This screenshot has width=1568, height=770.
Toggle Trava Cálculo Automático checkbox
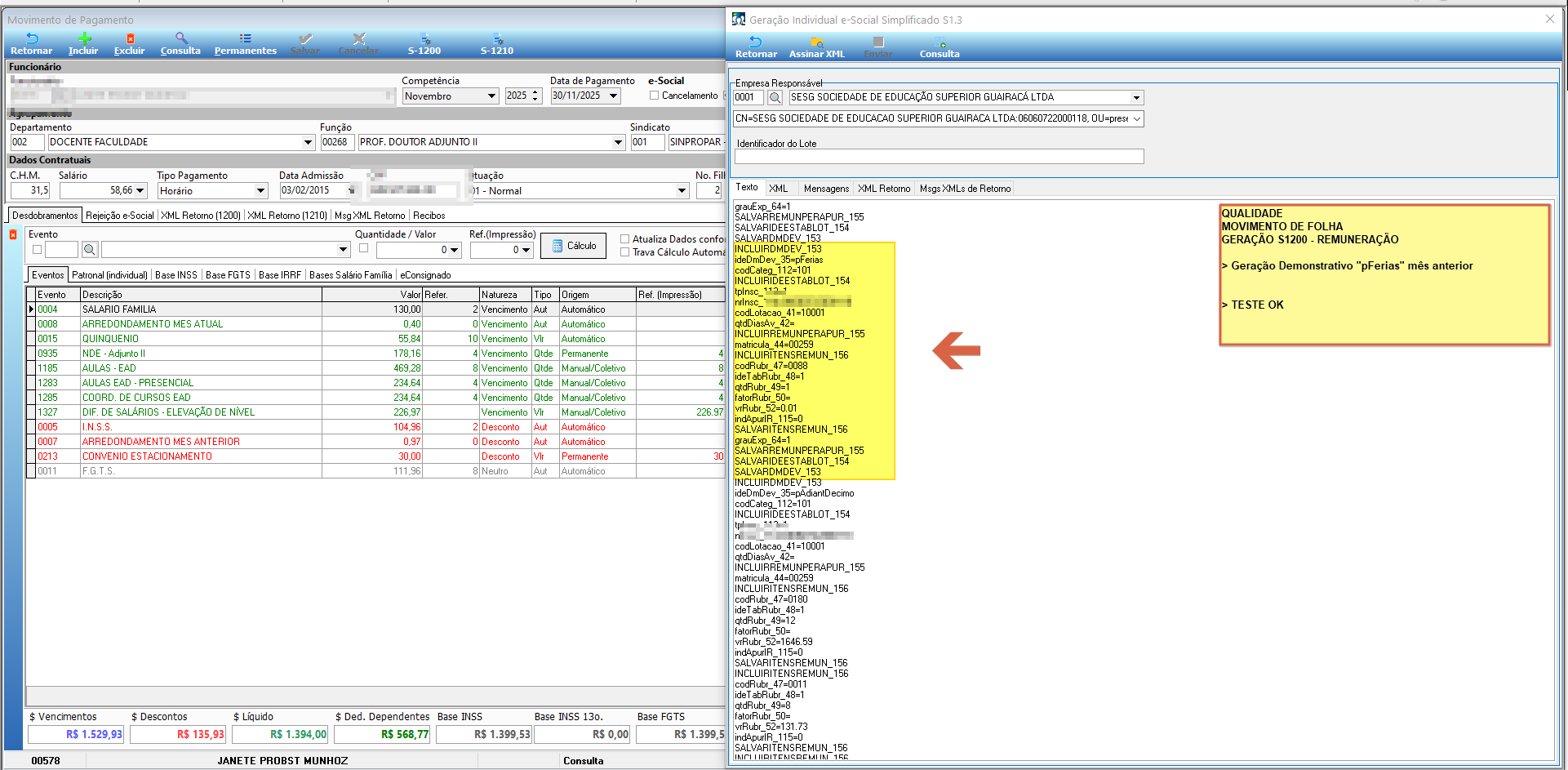coord(625,252)
